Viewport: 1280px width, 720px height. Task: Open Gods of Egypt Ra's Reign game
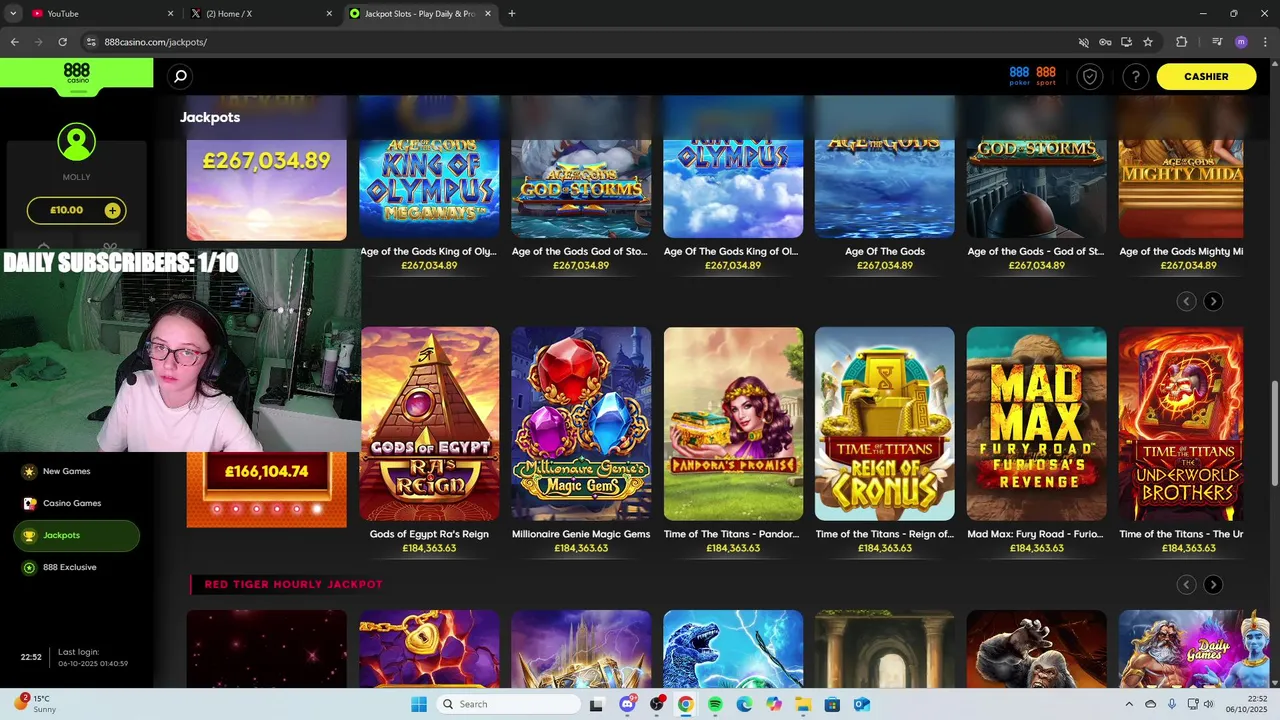point(429,424)
